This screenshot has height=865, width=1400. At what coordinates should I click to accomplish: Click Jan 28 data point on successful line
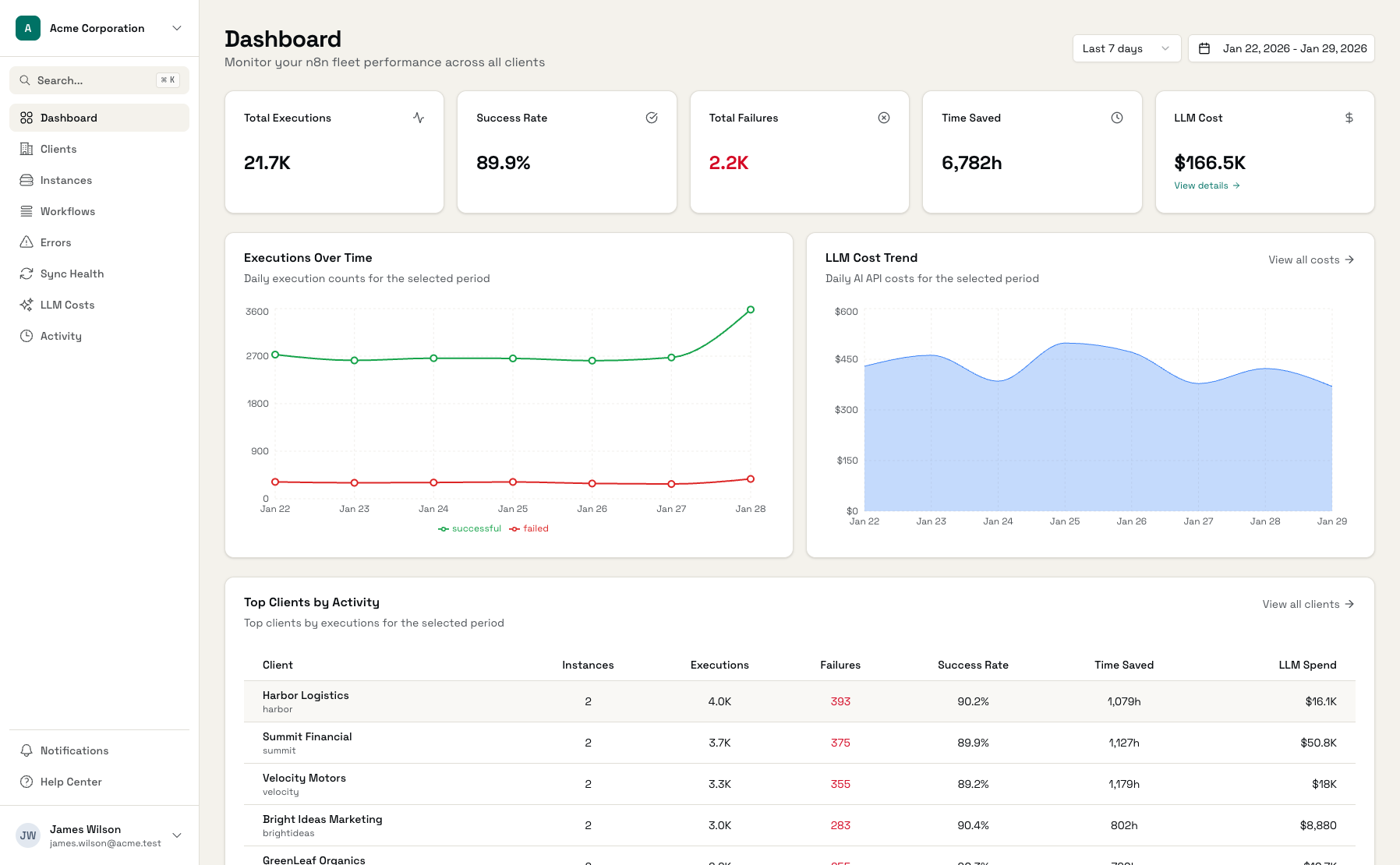point(751,309)
